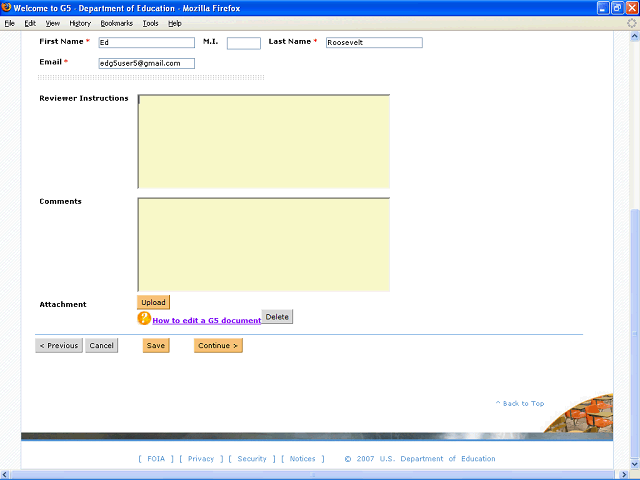Click the classroom chairs corner image
The image size is (640, 480).
(x=580, y=413)
